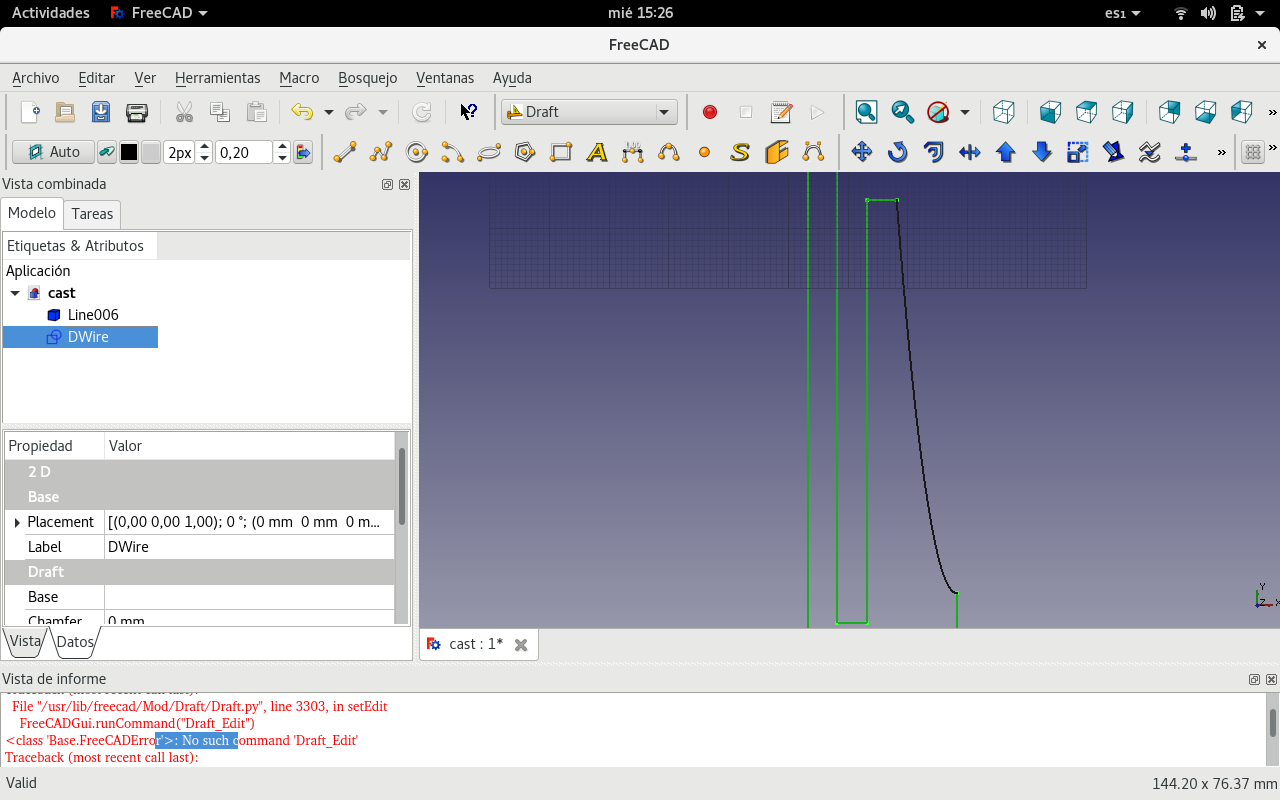Open the gray face color swatch

(151, 152)
